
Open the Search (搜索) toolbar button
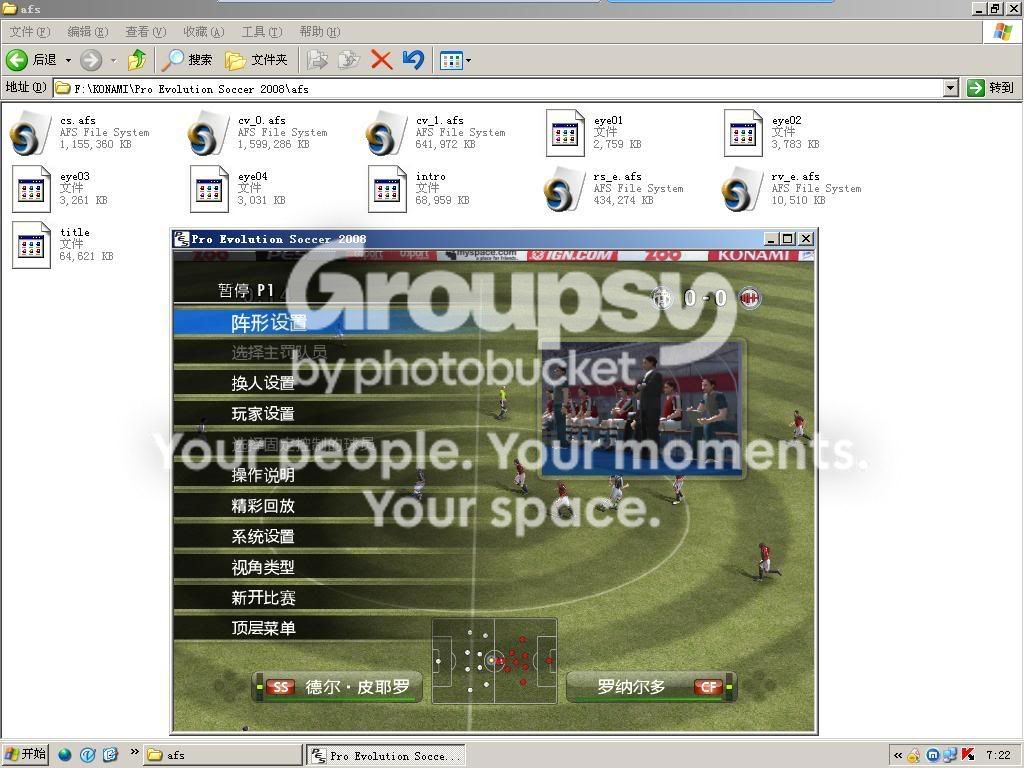[x=187, y=60]
